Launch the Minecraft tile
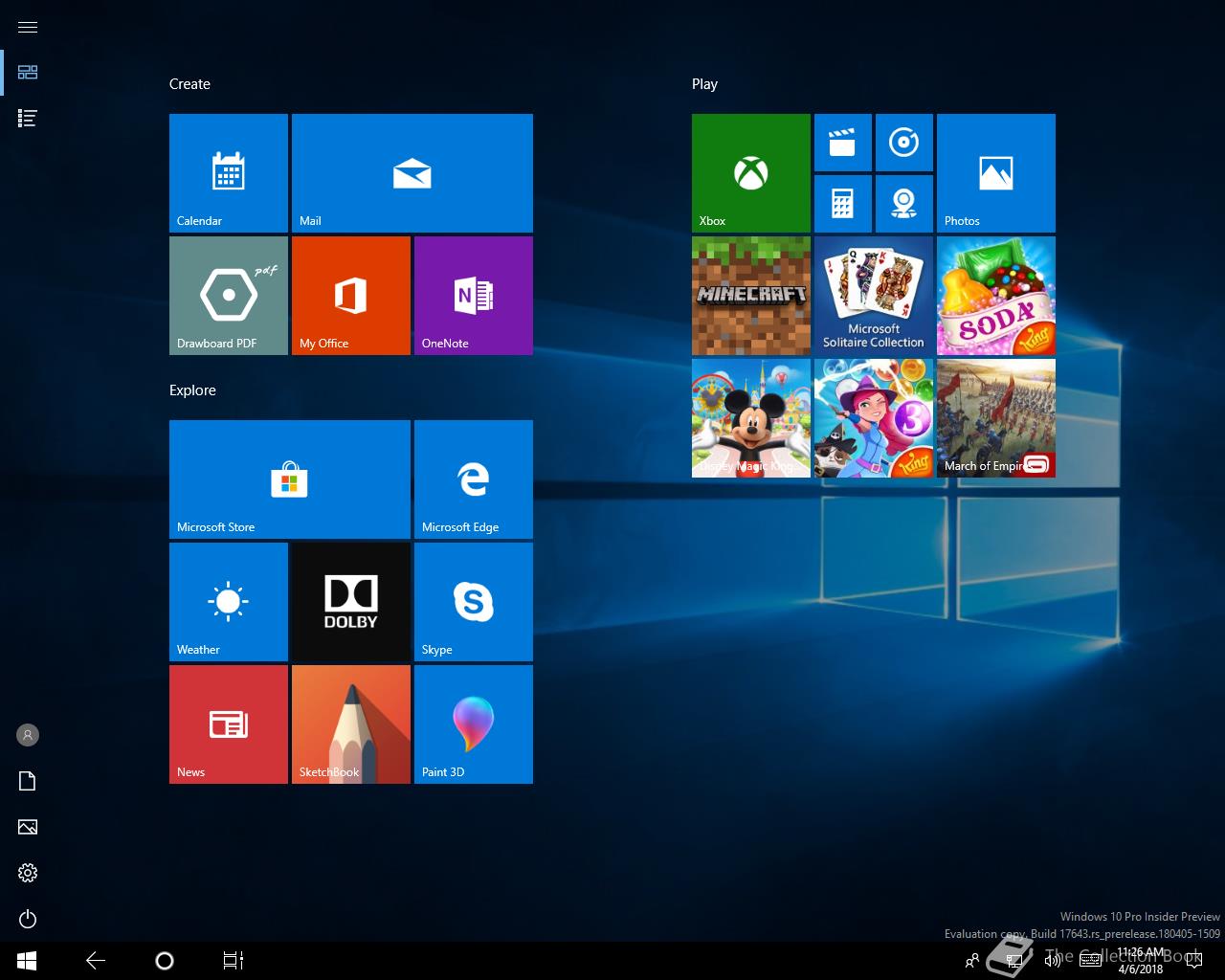Image resolution: width=1225 pixels, height=980 pixels. tap(751, 296)
